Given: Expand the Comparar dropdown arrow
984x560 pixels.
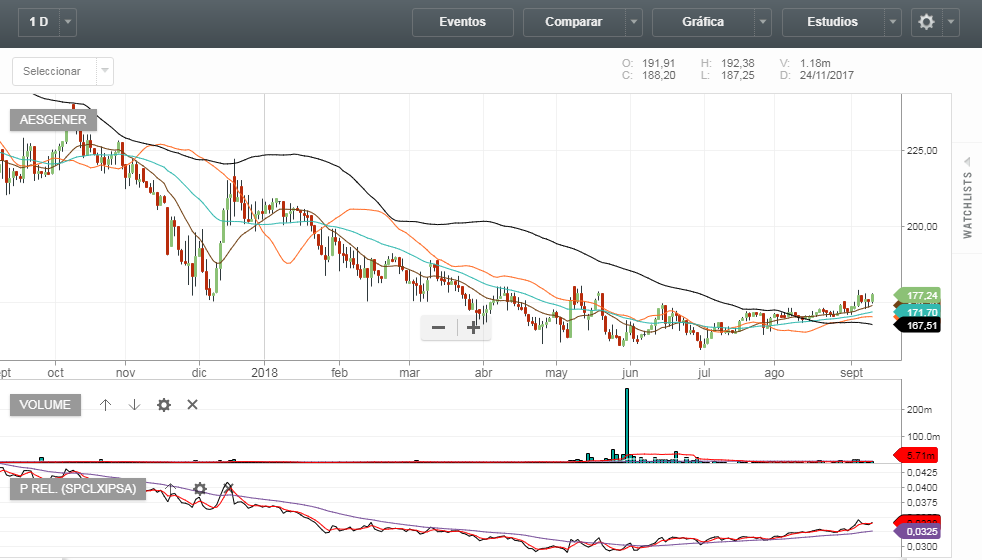Looking at the screenshot, I should (634, 22).
